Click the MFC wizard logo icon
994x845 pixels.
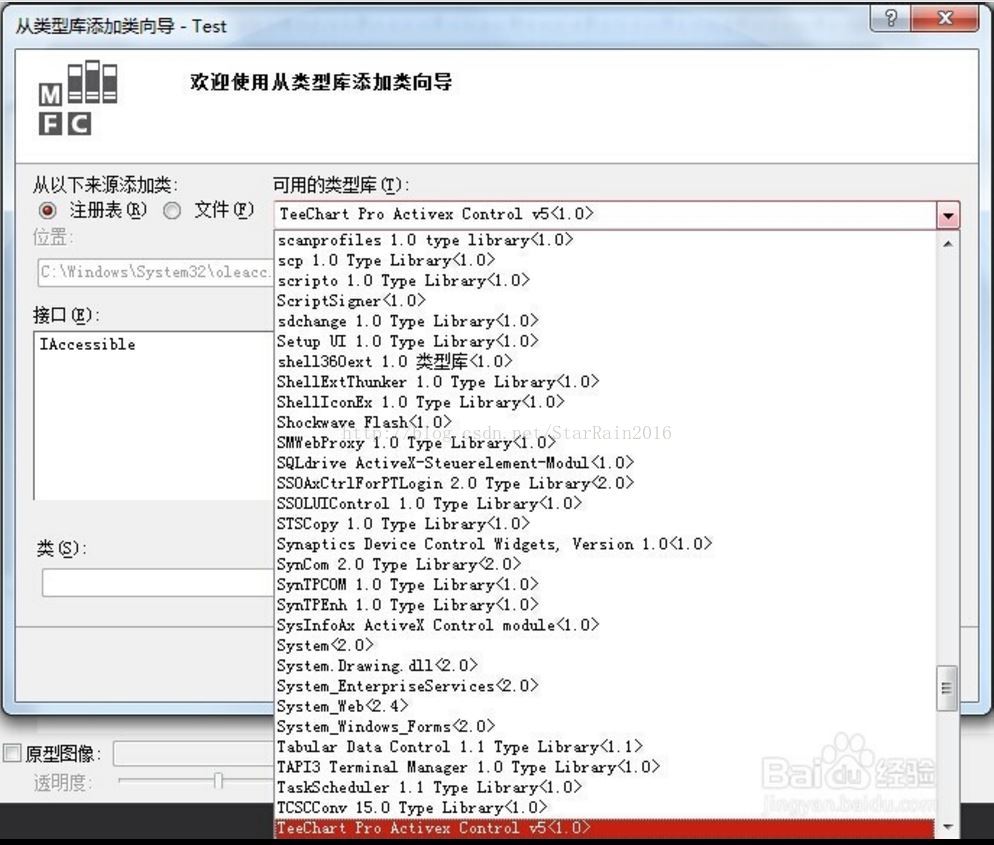pos(77,98)
